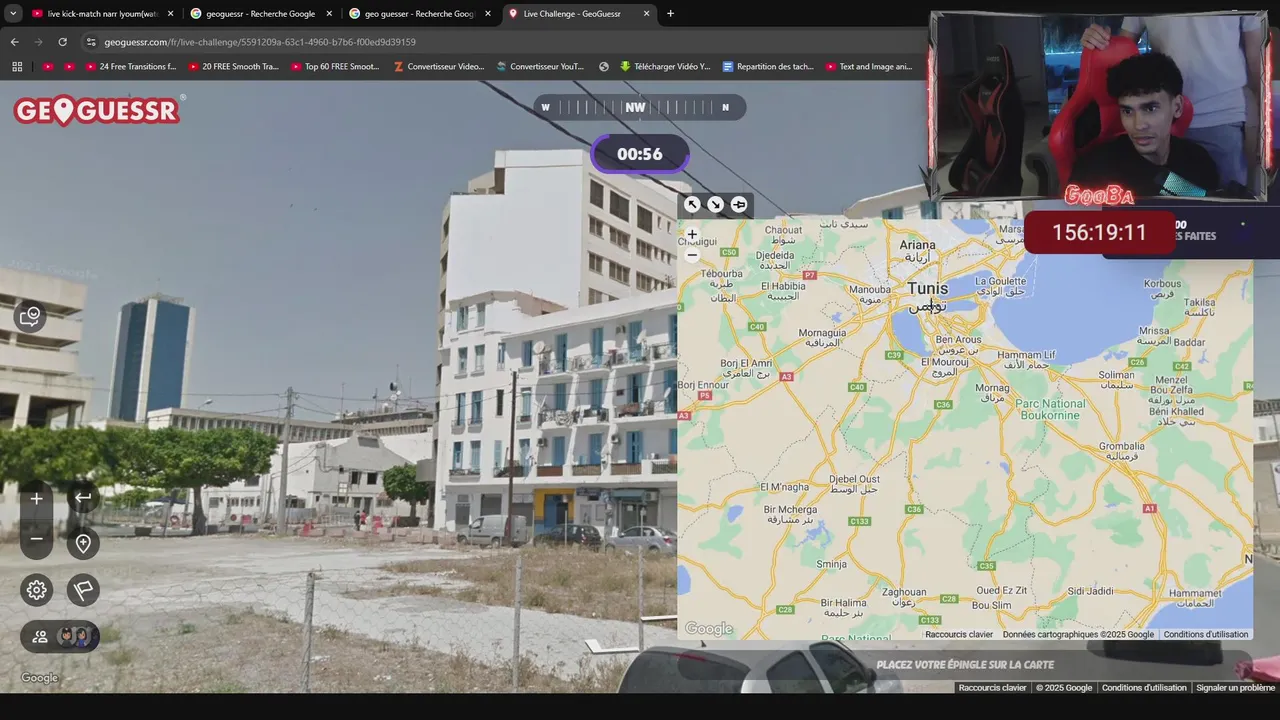Open the globe icon bookmark
The width and height of the screenshot is (1280, 720).
click(604, 67)
